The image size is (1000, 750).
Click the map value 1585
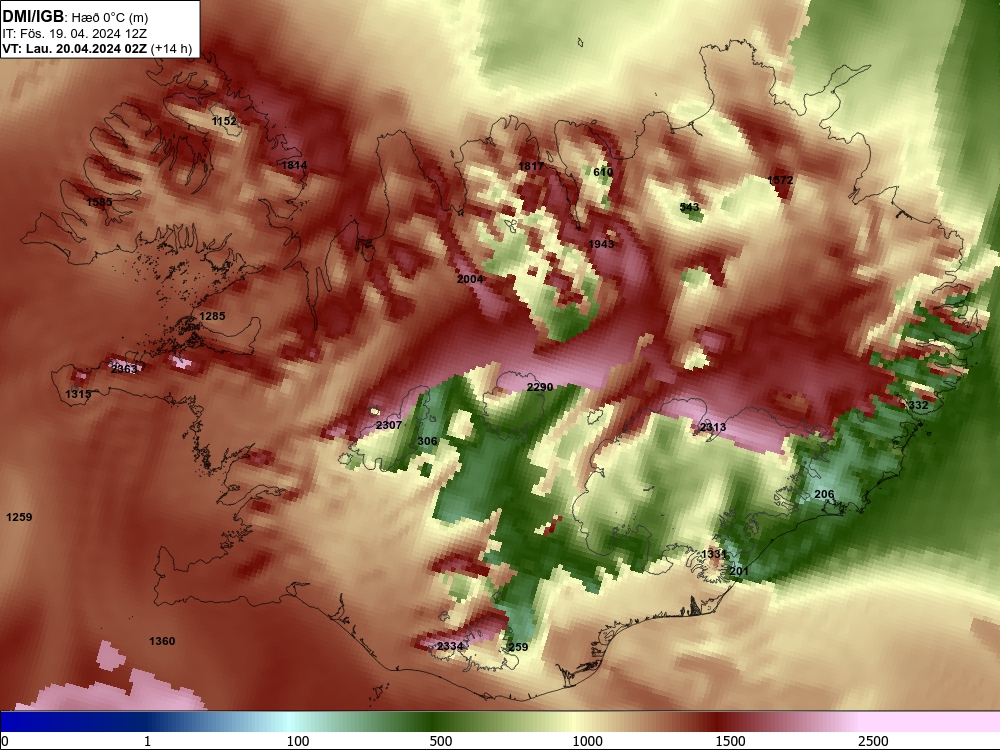(99, 202)
